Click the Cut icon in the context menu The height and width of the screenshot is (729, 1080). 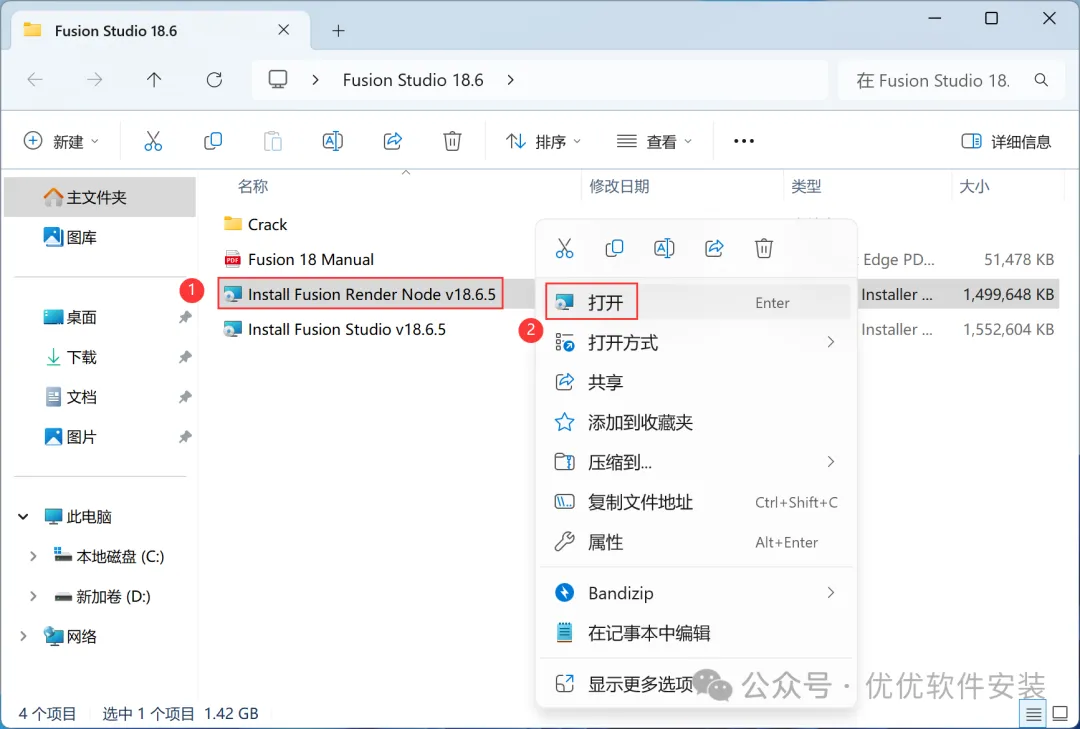564,248
